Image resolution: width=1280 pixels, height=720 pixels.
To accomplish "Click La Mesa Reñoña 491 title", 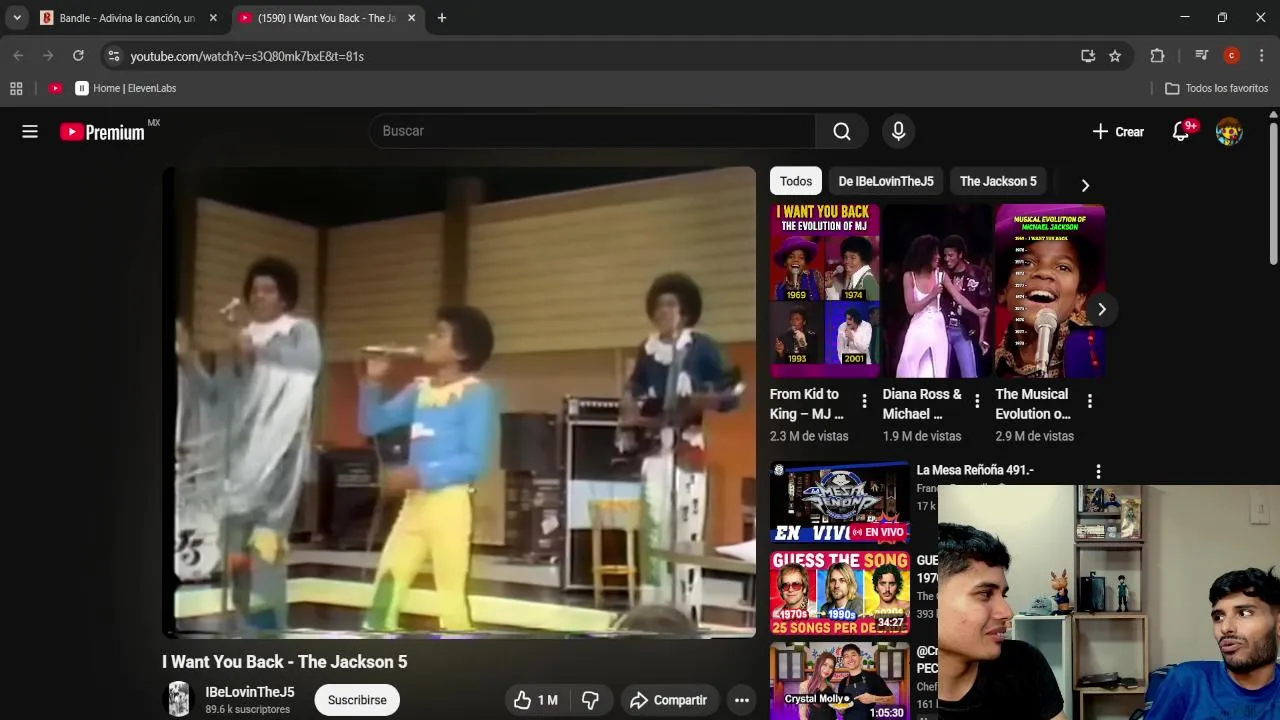I will coord(975,470).
